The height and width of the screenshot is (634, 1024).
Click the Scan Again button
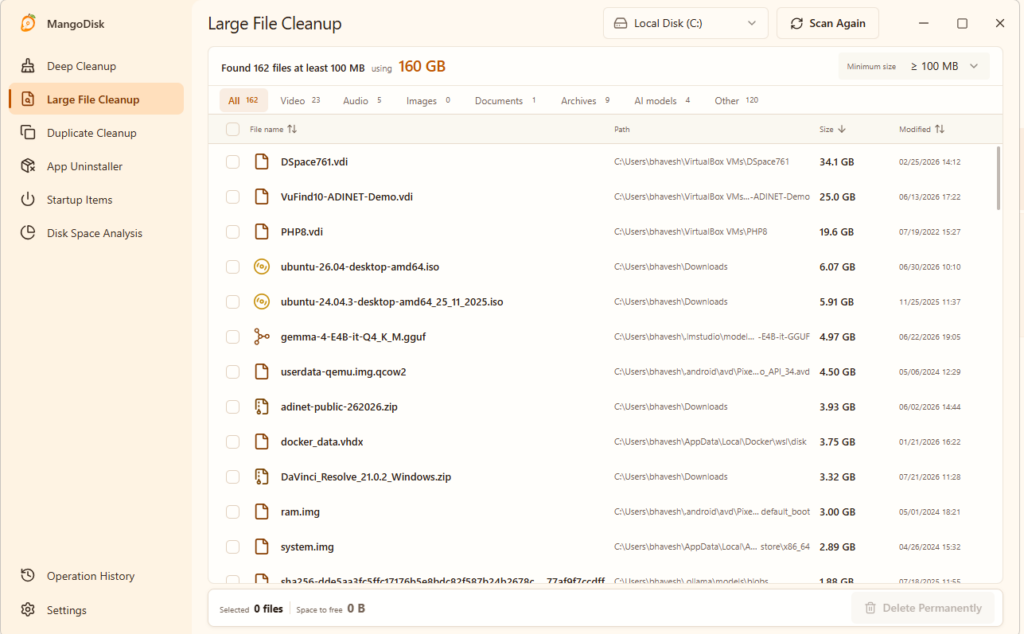[x=827, y=23]
